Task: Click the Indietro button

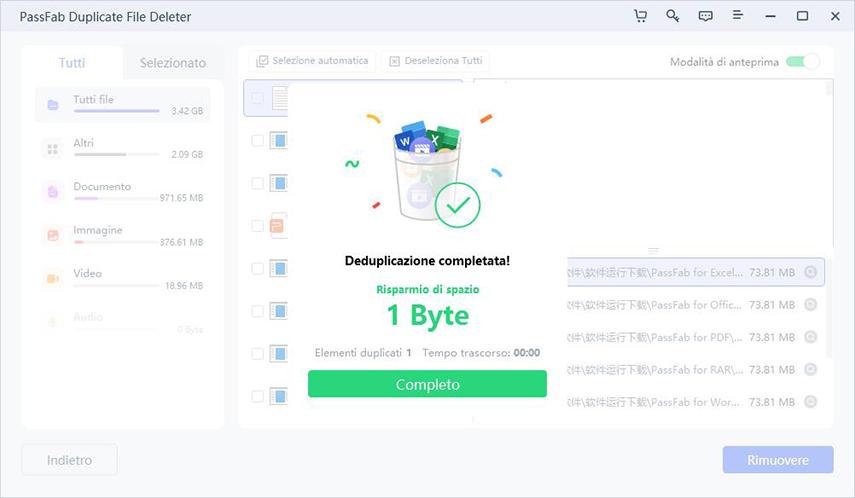Action: (69, 460)
